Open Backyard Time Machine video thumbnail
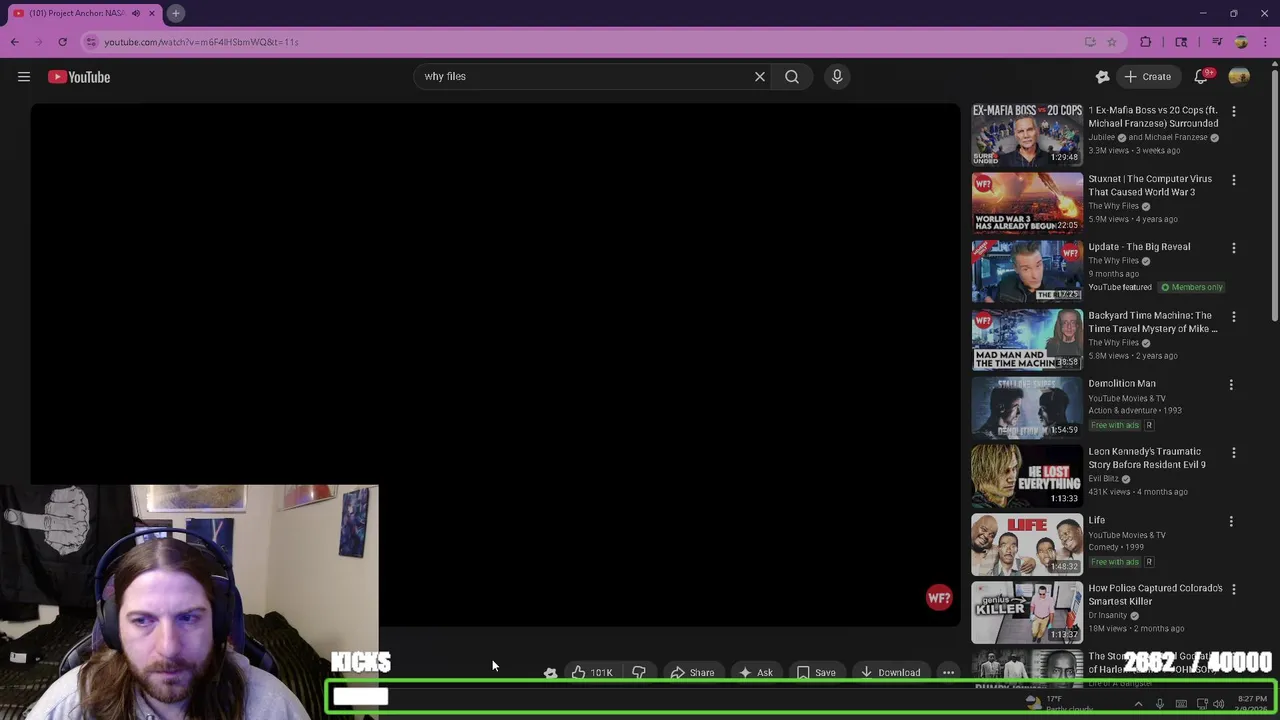Screen dimensions: 1280x720 [1027, 339]
